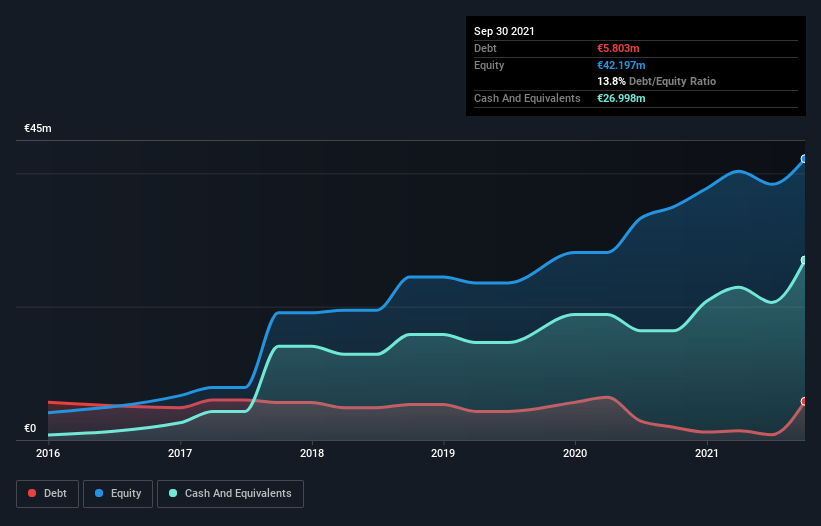Click the Equity endpoint marker for Sep 2021
821x526 pixels.
tap(804, 159)
